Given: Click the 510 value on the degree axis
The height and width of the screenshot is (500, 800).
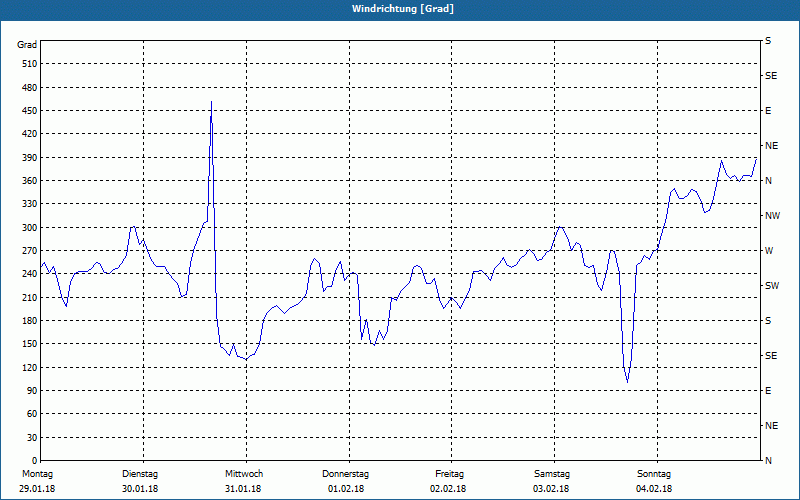Looking at the screenshot, I should [x=30, y=64].
